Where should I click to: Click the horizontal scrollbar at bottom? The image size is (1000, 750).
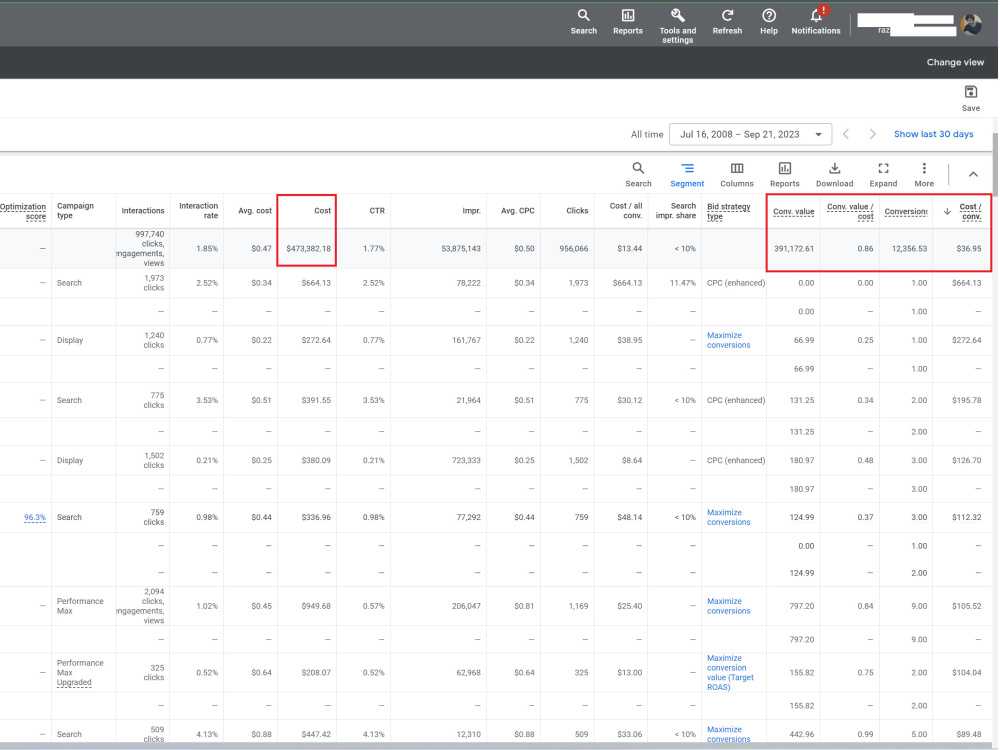click(x=496, y=746)
